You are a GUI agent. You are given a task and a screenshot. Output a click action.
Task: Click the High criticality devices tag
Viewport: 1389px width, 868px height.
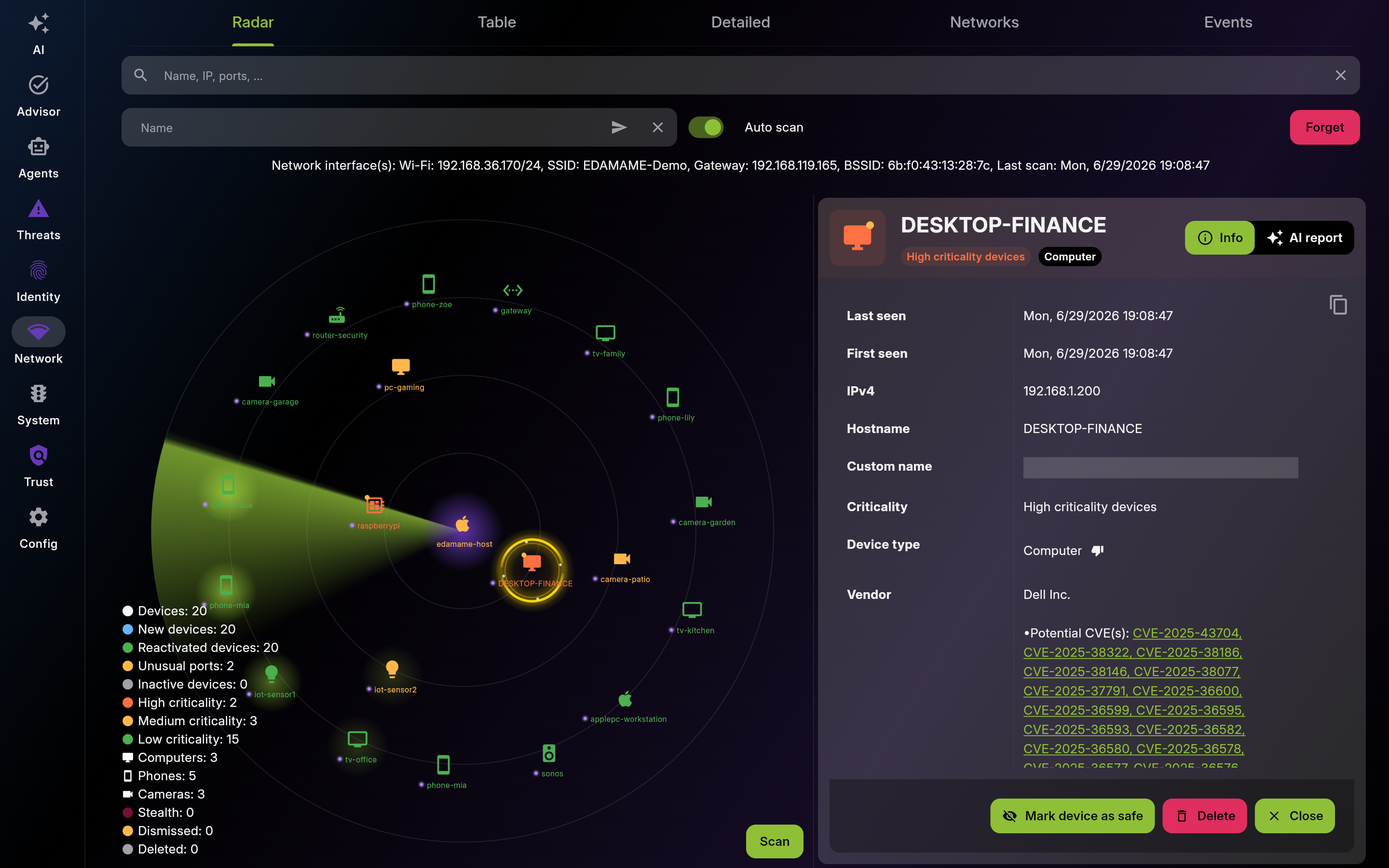tap(966, 257)
